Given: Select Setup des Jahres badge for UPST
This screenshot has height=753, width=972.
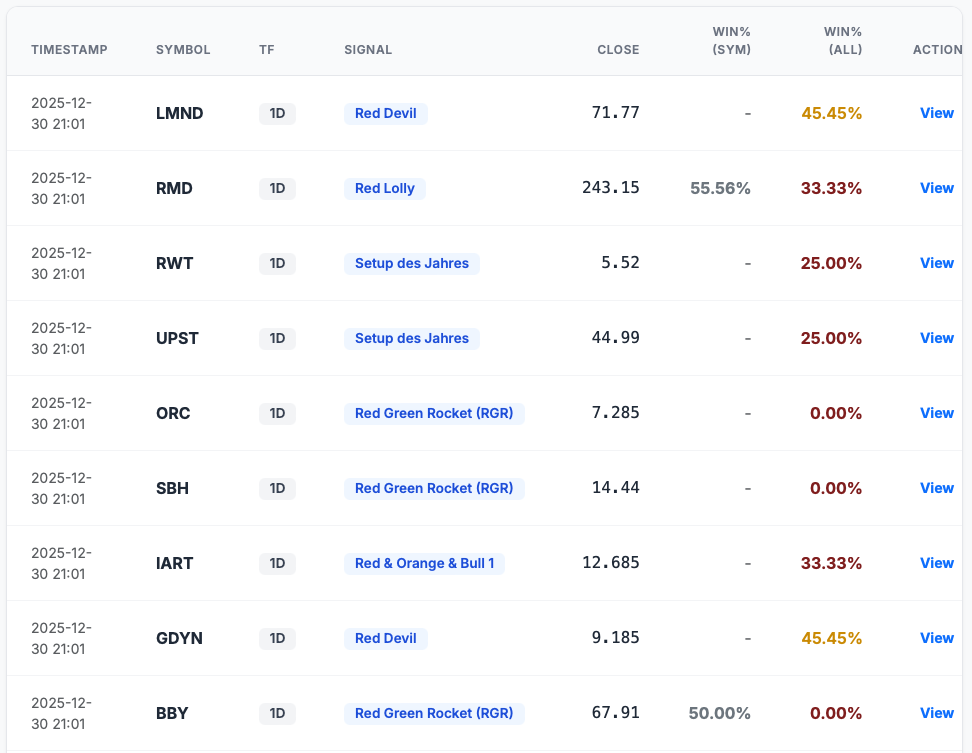Looking at the screenshot, I should [x=411, y=338].
